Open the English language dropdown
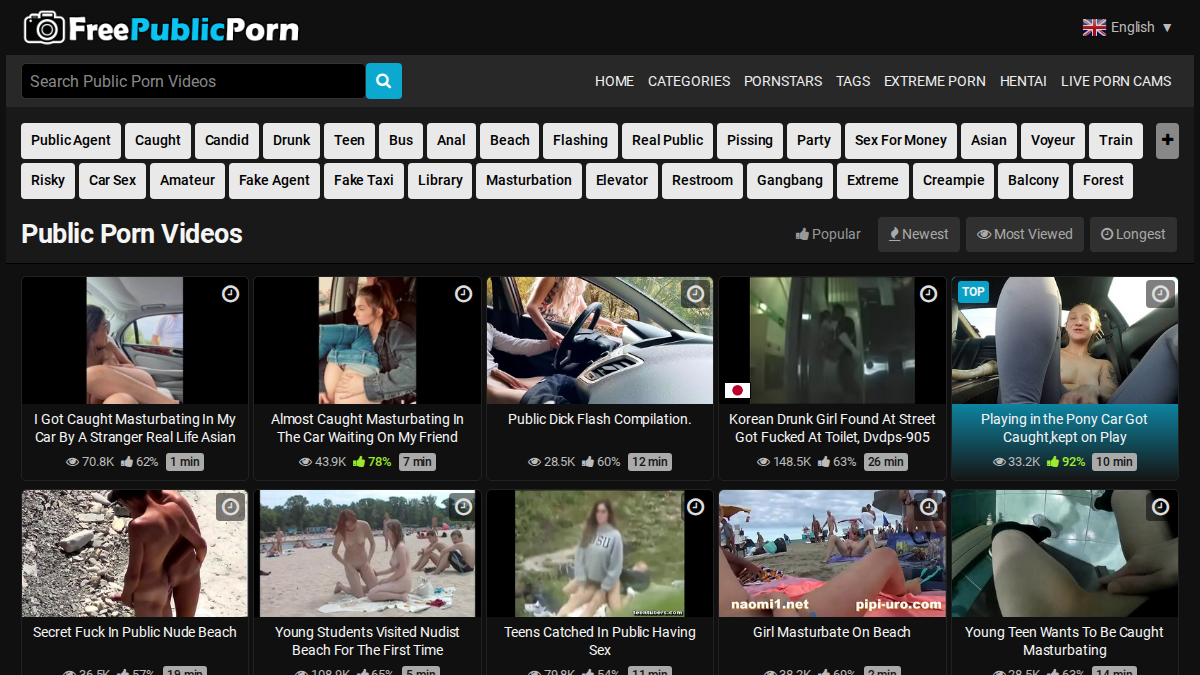1200x675 pixels. [1128, 27]
